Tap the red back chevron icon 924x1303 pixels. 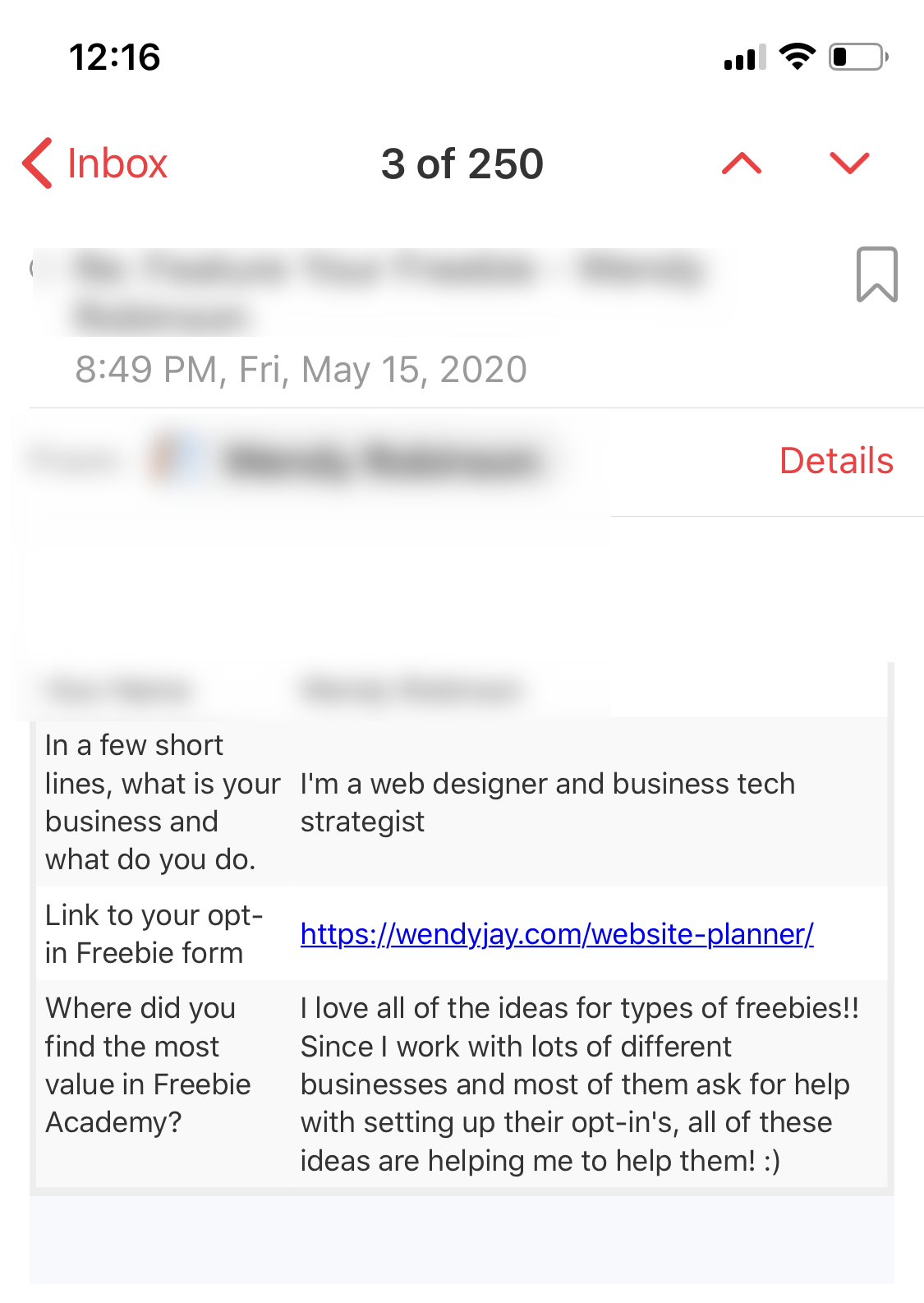(38, 163)
